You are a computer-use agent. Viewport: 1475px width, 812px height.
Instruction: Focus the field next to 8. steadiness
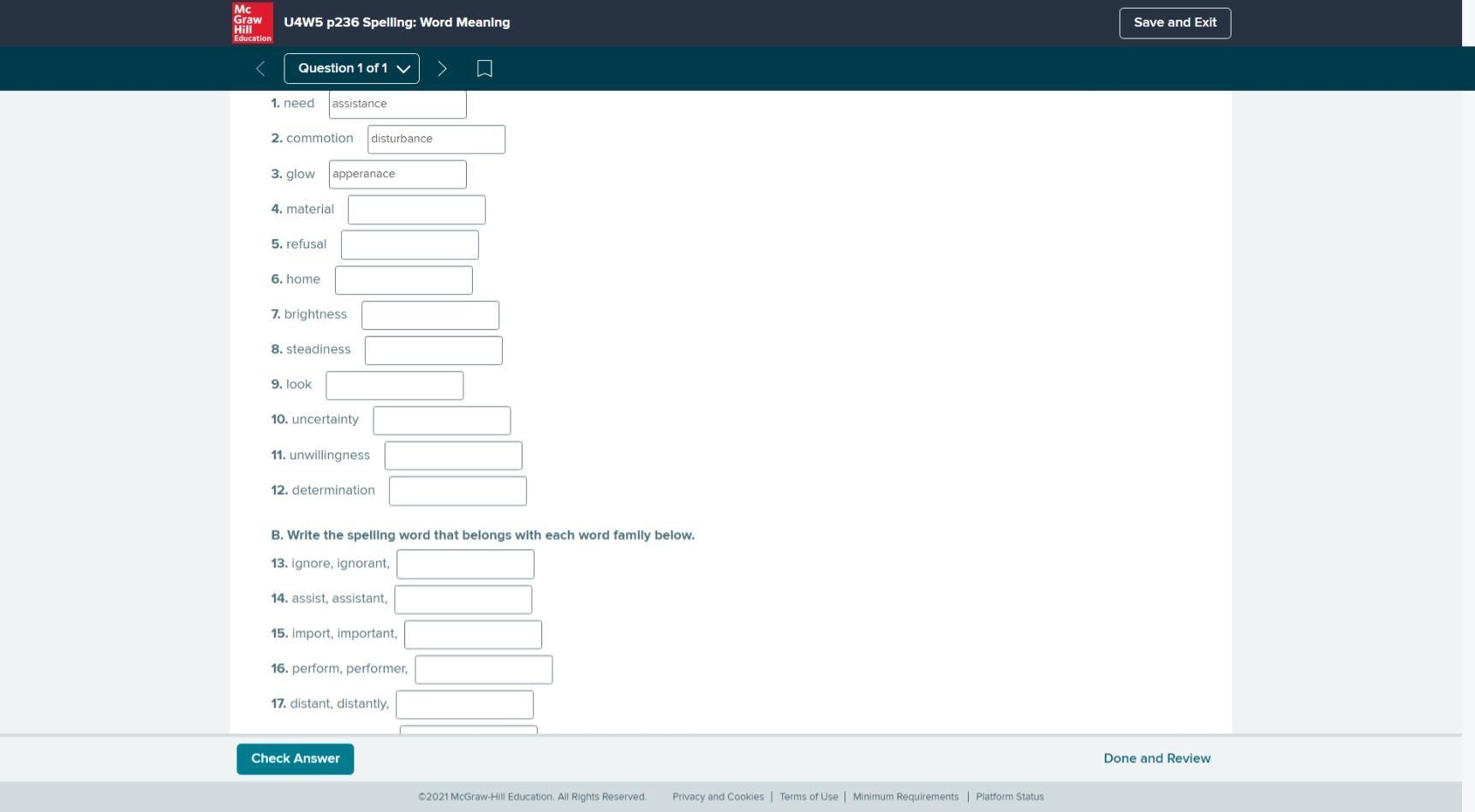pos(433,350)
